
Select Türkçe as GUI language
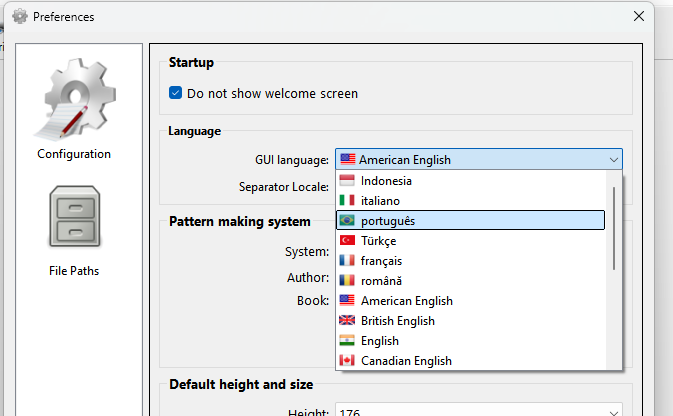click(x=378, y=241)
